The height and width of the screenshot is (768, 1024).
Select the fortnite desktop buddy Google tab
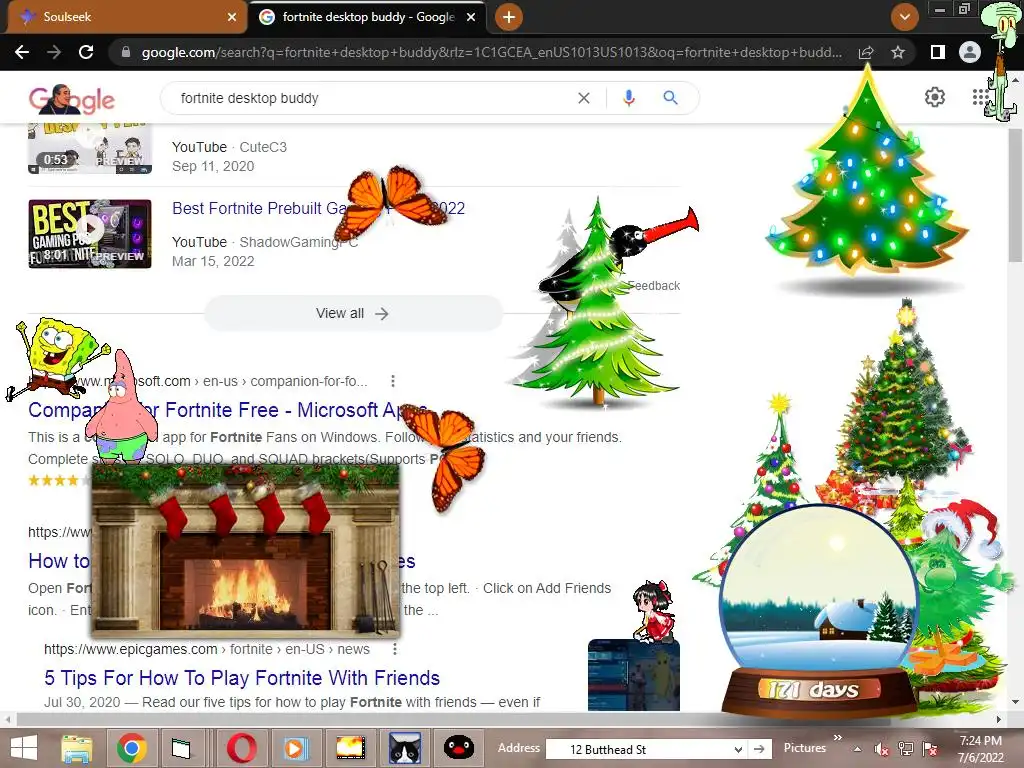coord(368,17)
